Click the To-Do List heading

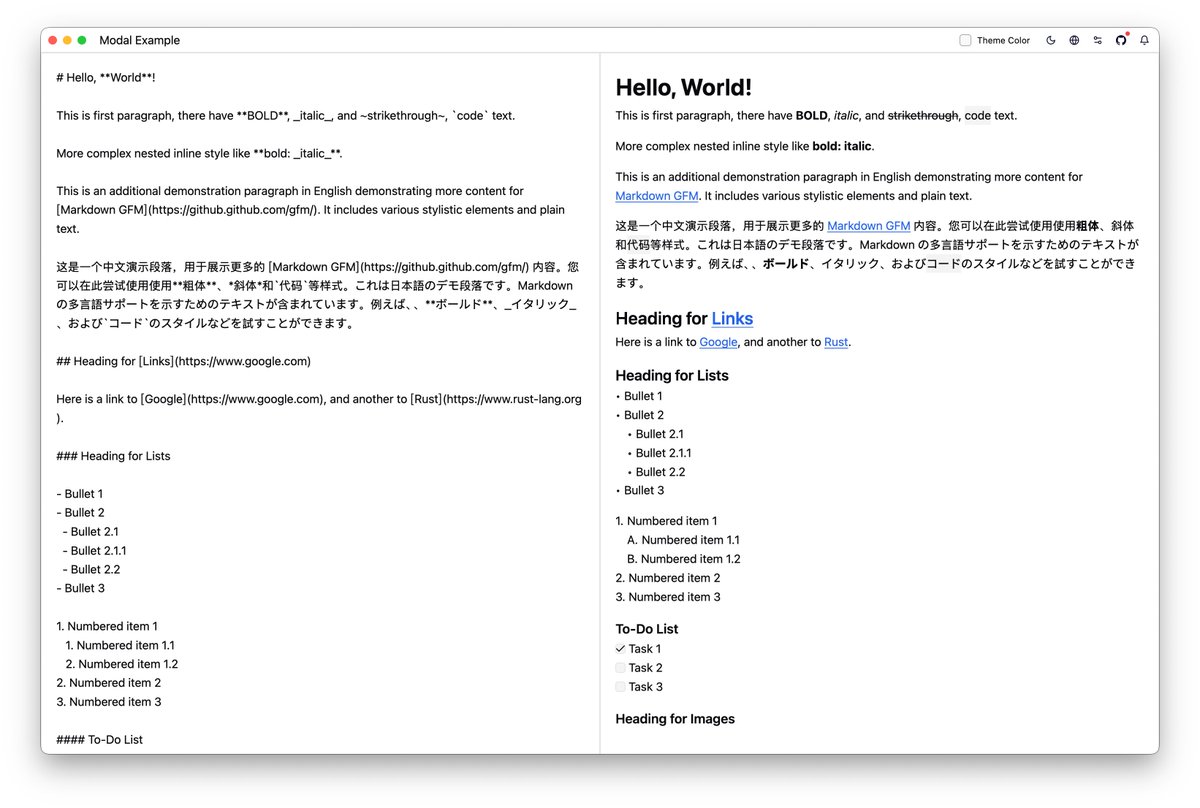coord(646,628)
